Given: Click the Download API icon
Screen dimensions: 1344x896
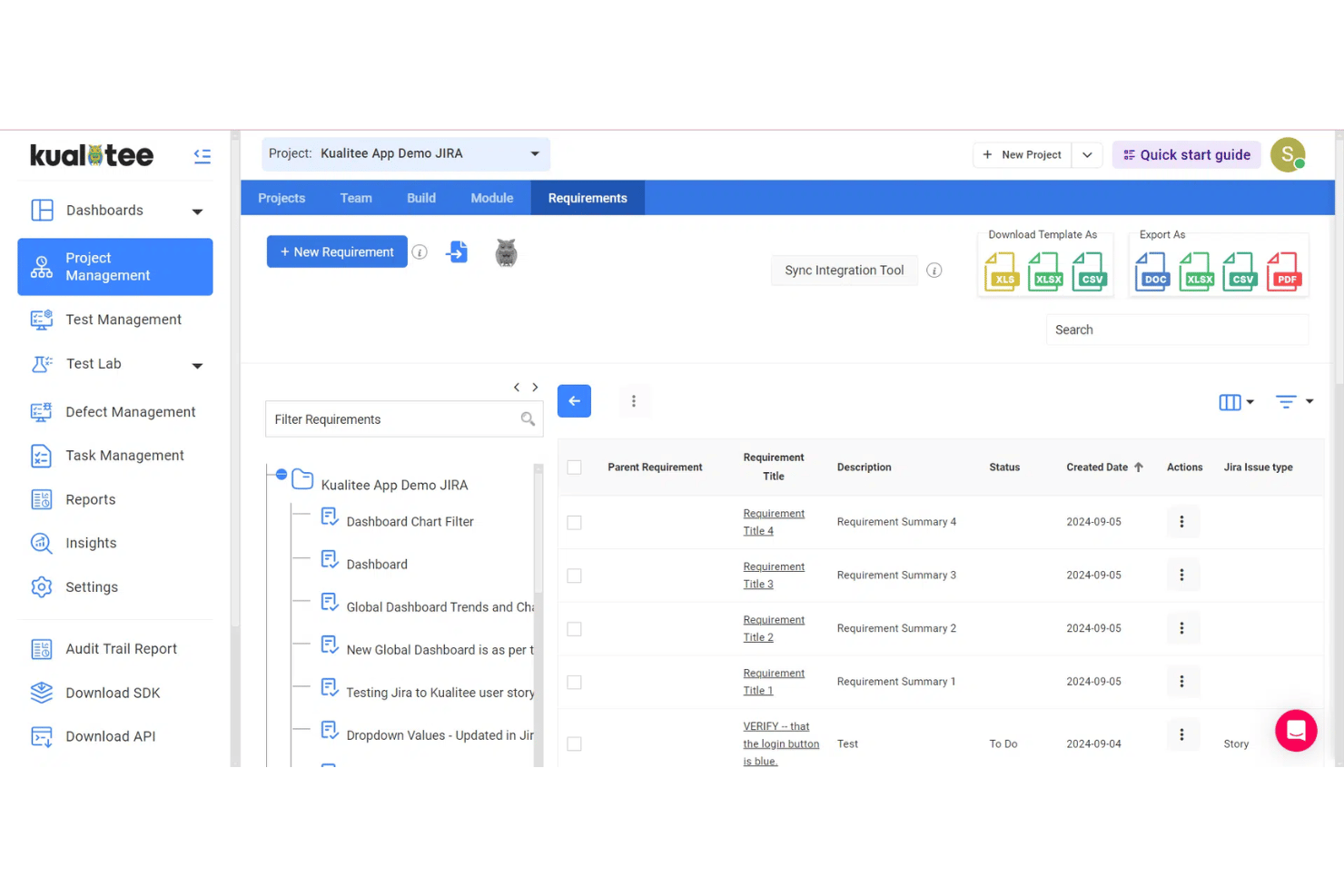Looking at the screenshot, I should [42, 736].
